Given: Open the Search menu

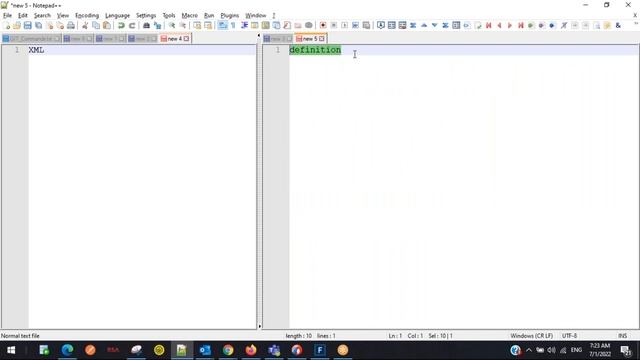Looking at the screenshot, I should coord(42,15).
